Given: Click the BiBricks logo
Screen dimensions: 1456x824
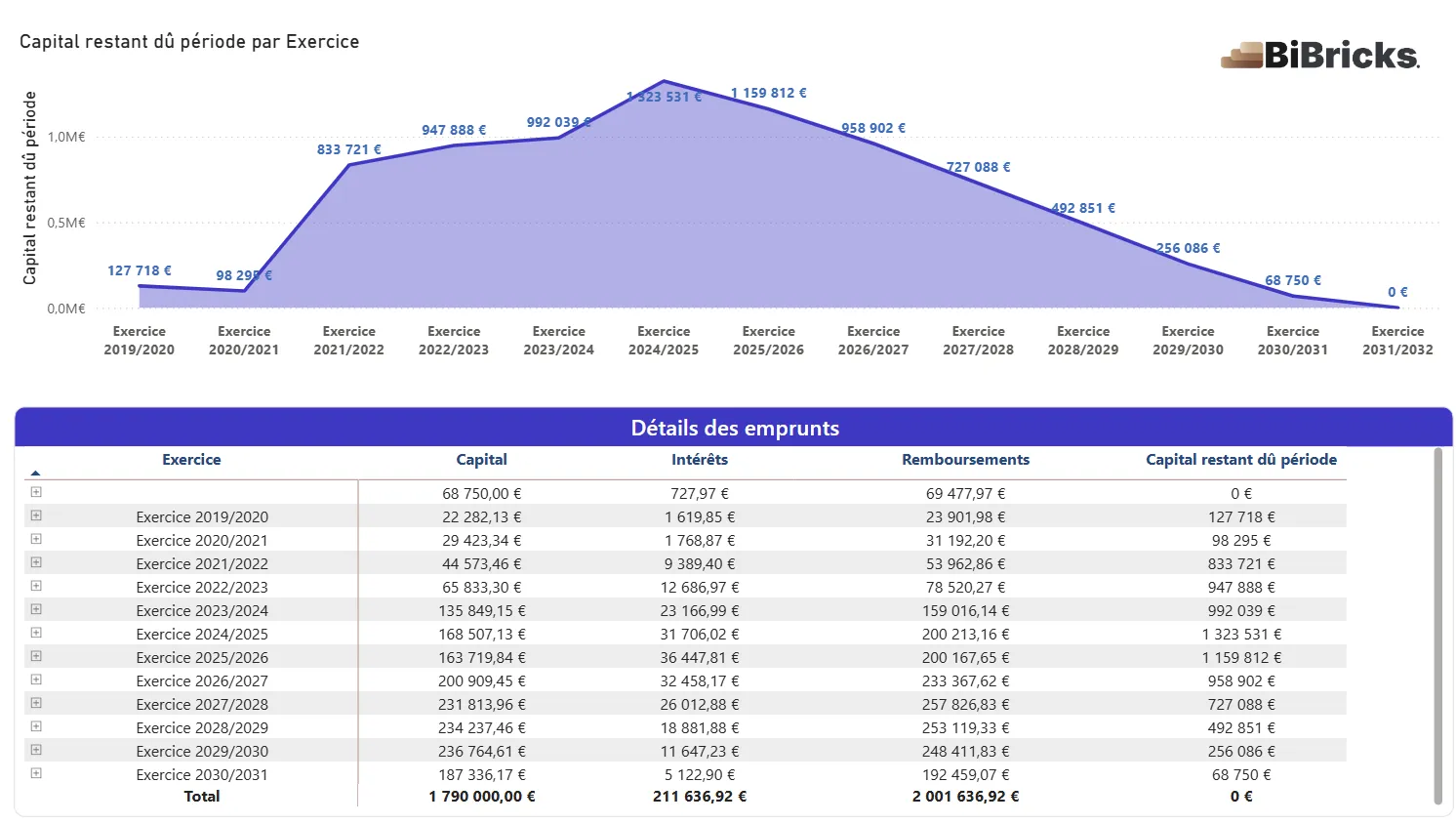Looking at the screenshot, I should [1320, 55].
